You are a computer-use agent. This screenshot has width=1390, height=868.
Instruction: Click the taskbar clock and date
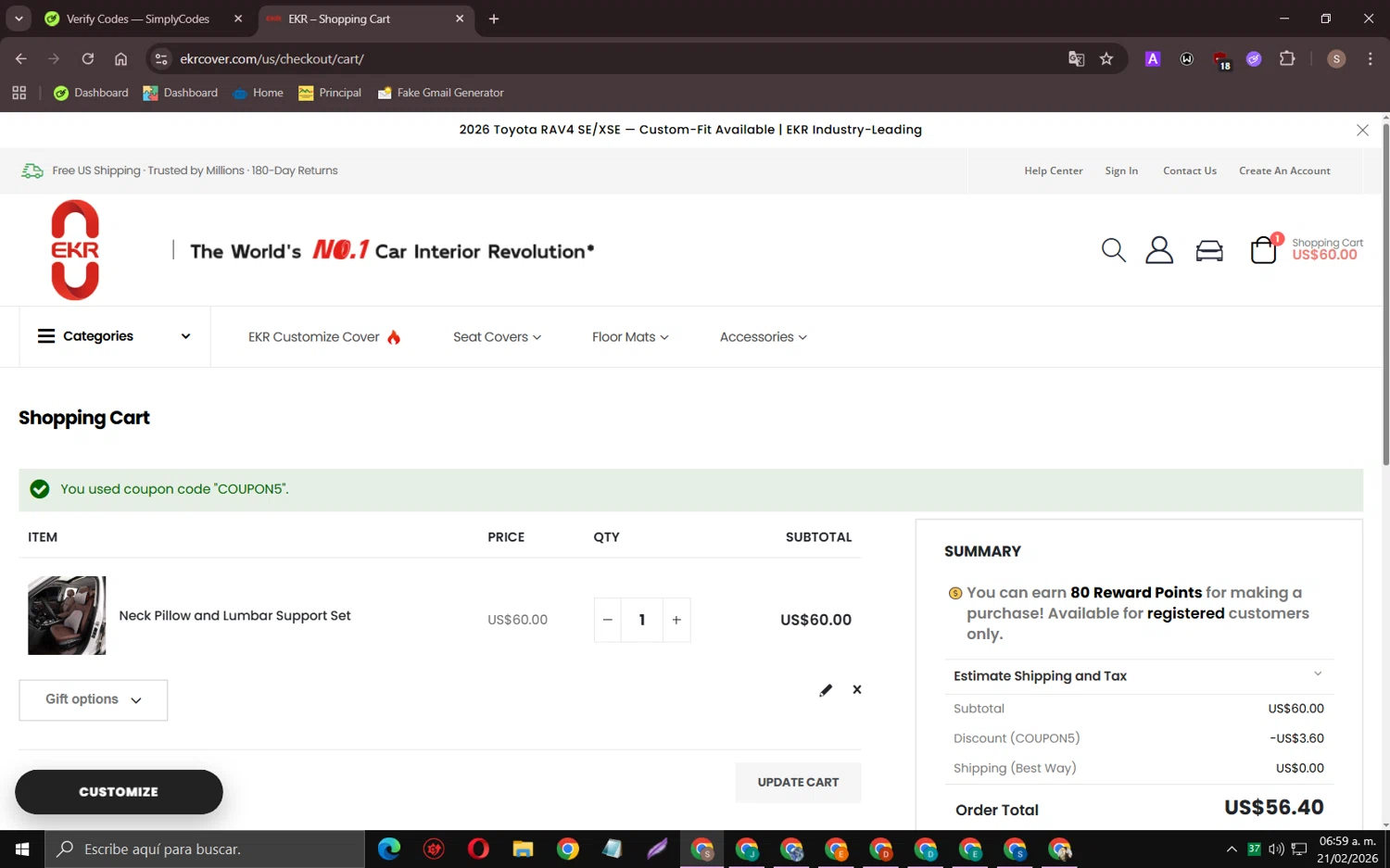[1347, 849]
